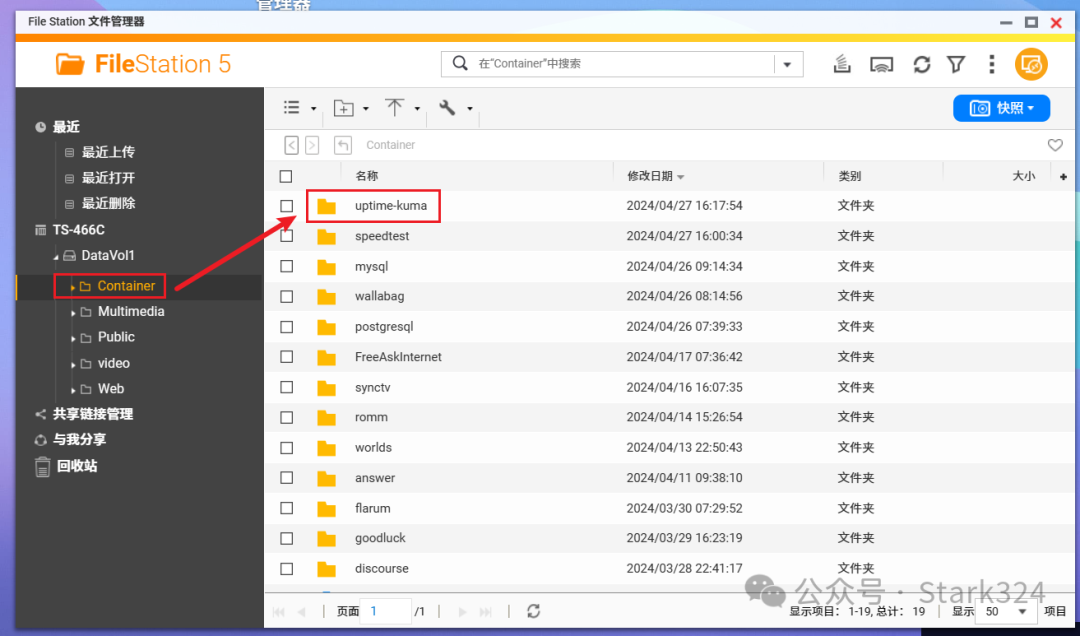Open the items-per-page 50 dropdown
Viewport: 1080px width, 636px height.
[1006, 612]
